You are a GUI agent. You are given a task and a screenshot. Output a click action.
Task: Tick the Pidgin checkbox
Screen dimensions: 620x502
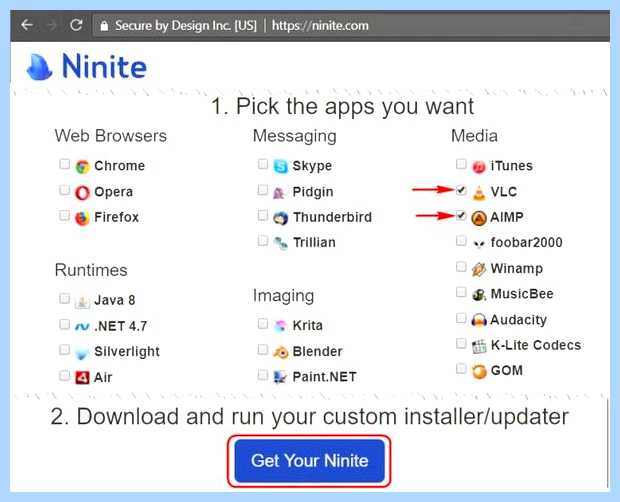[263, 190]
